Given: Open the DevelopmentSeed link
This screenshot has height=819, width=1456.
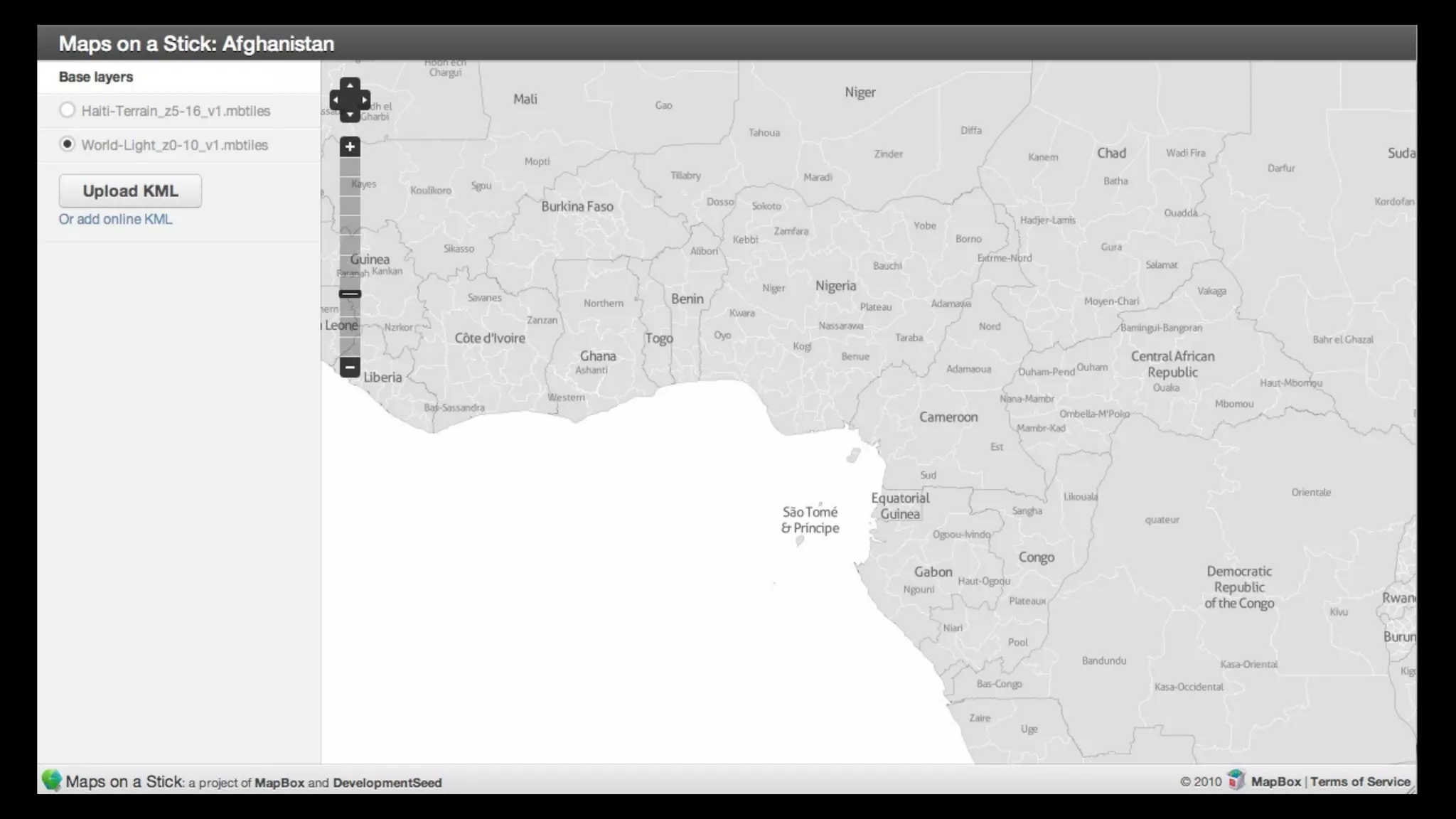Looking at the screenshot, I should [x=387, y=783].
